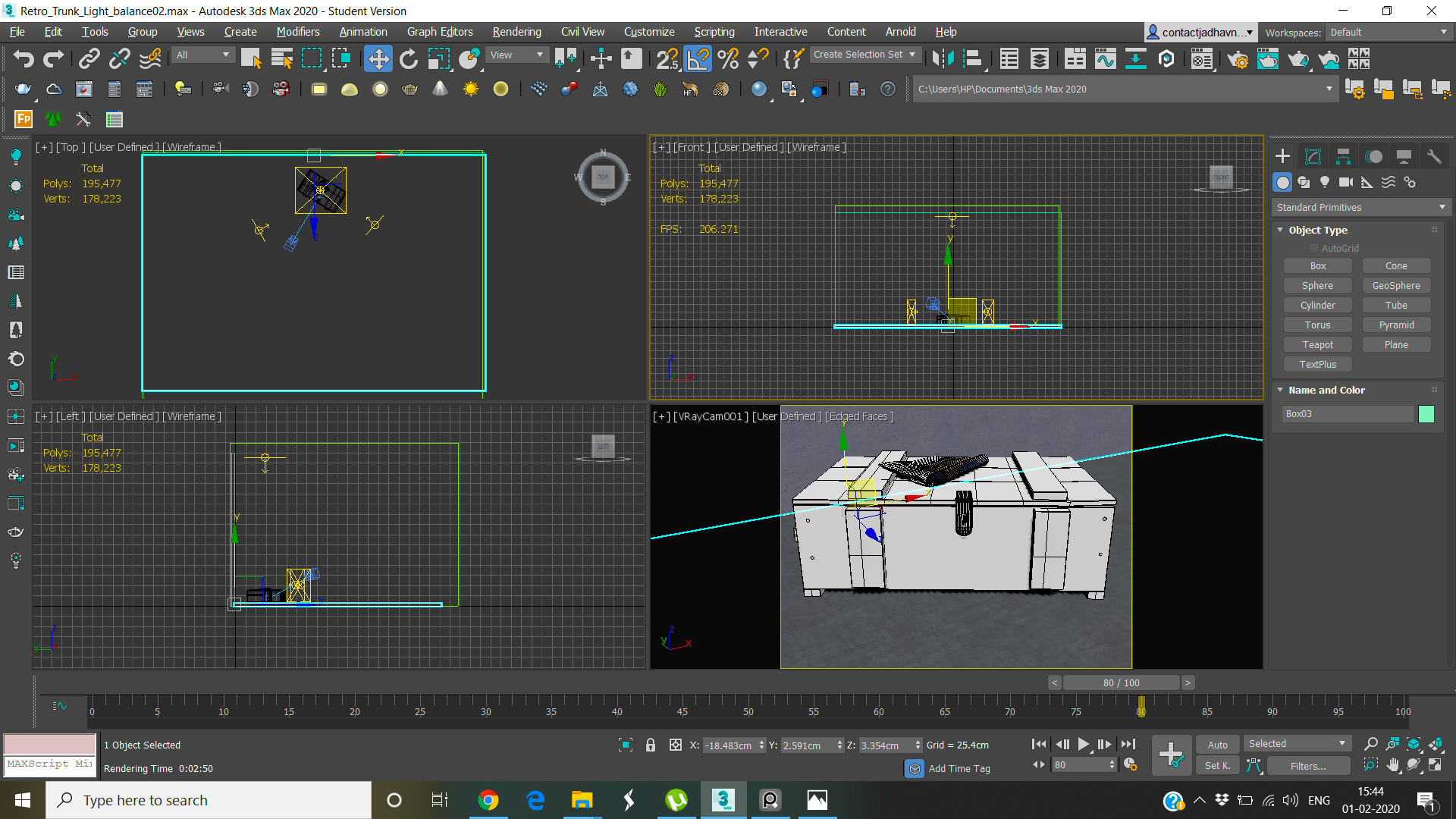Viewport: 1456px width, 819px height.
Task: Enable the Angle Snap toggle icon
Action: coord(698,58)
